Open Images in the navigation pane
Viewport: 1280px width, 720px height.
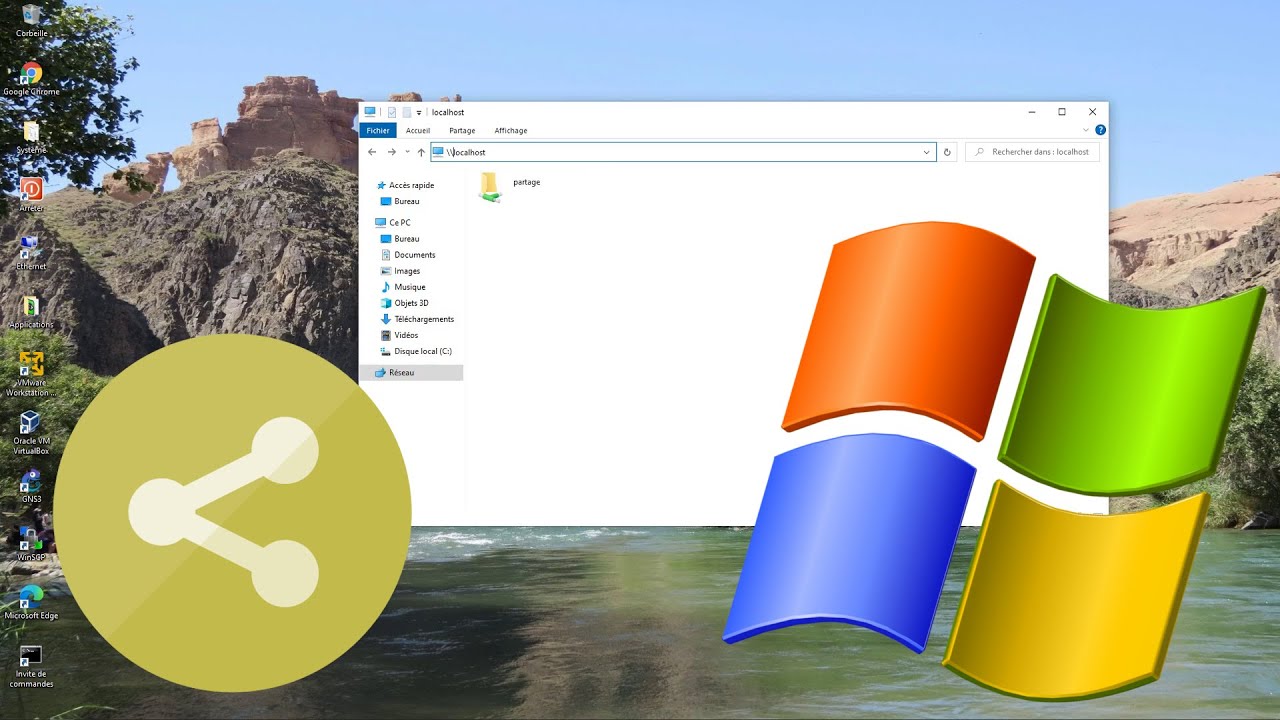point(400,271)
